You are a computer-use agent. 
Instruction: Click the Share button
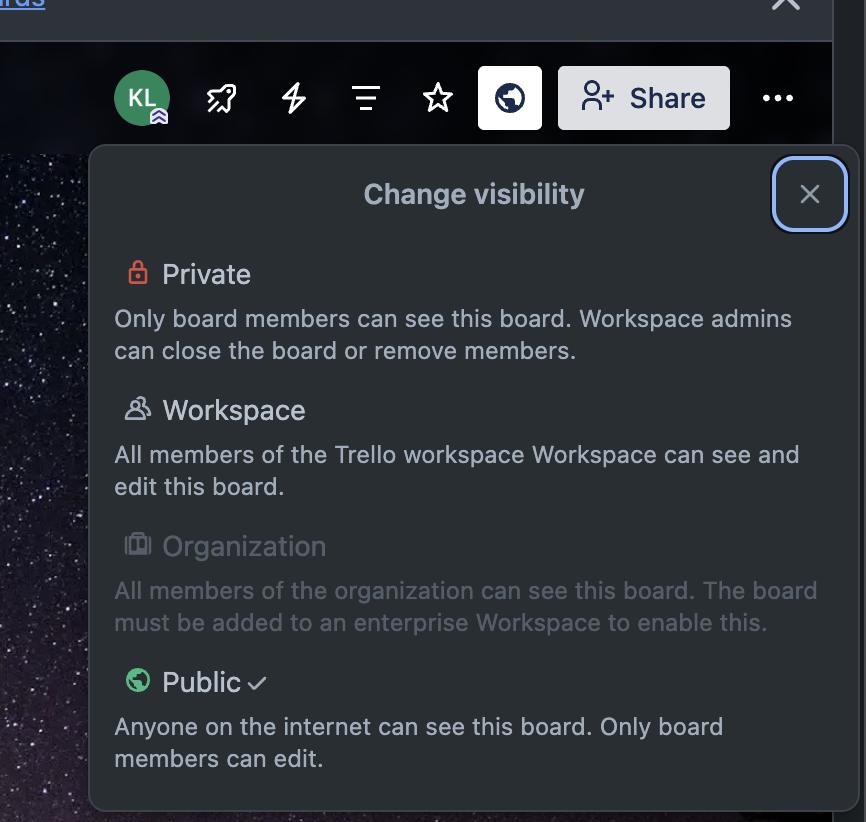click(643, 98)
